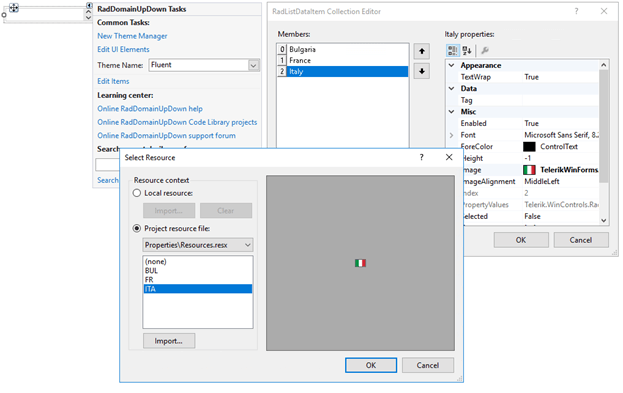Open Online RadDomainUpDown support forum link
623x393 pixels.
click(x=166, y=136)
